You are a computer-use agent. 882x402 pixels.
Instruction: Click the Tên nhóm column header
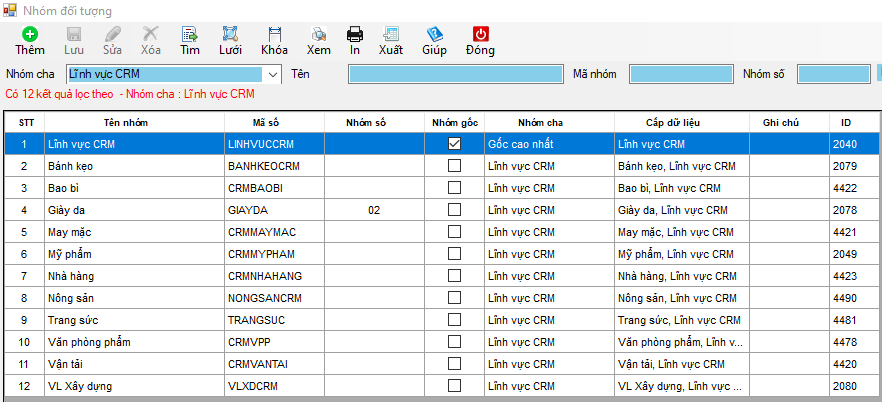pyautogui.click(x=132, y=122)
